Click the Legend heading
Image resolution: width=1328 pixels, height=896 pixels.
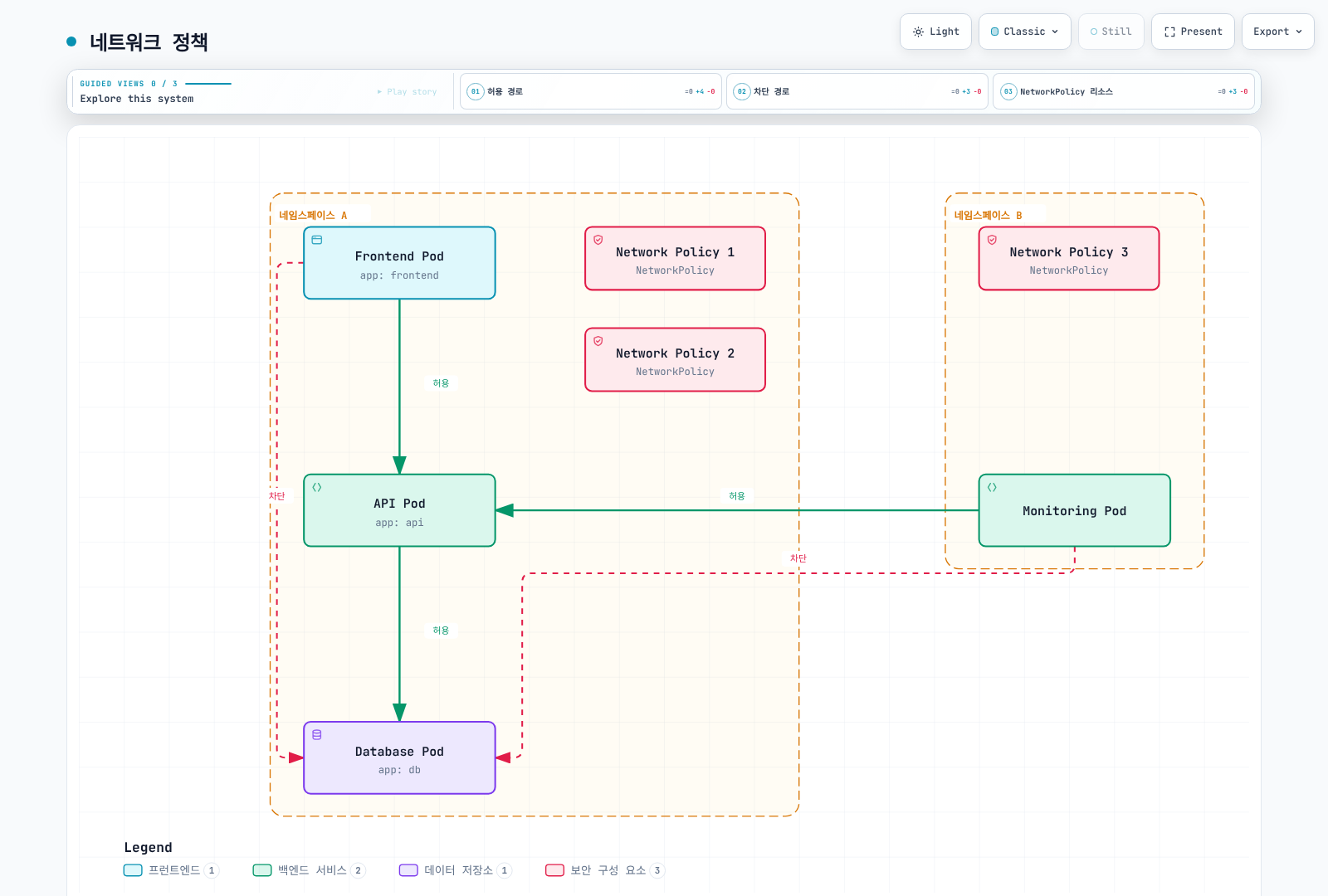pyautogui.click(x=149, y=847)
